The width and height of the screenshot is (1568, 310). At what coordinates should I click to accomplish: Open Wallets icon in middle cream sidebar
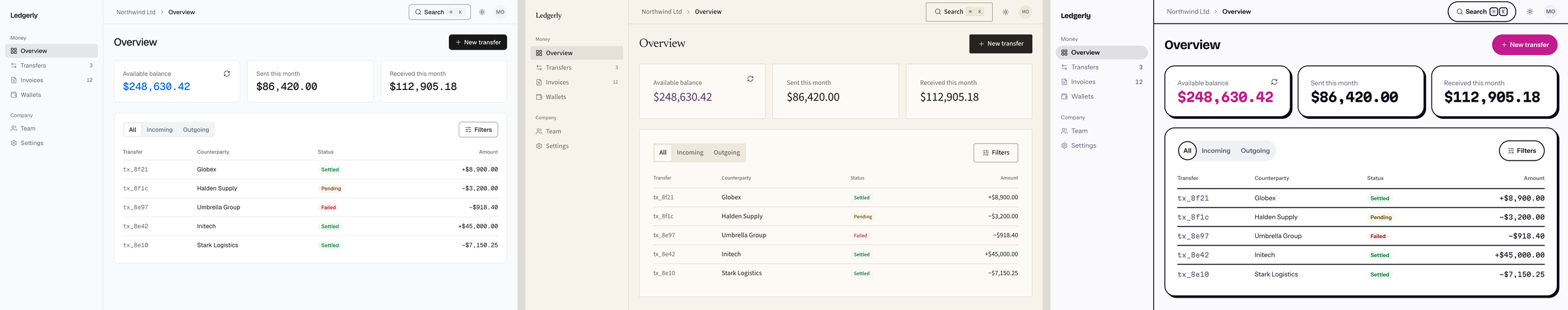pyautogui.click(x=539, y=97)
